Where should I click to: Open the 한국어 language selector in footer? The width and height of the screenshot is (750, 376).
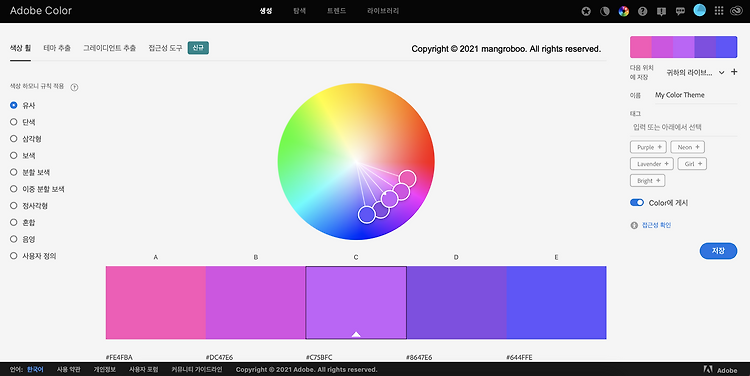[x=35, y=369]
